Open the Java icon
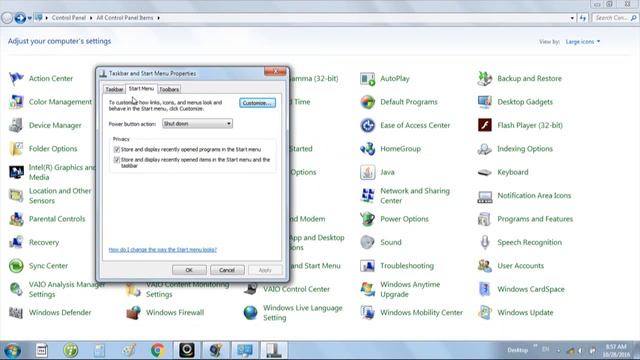The height and width of the screenshot is (360, 640). (367, 172)
